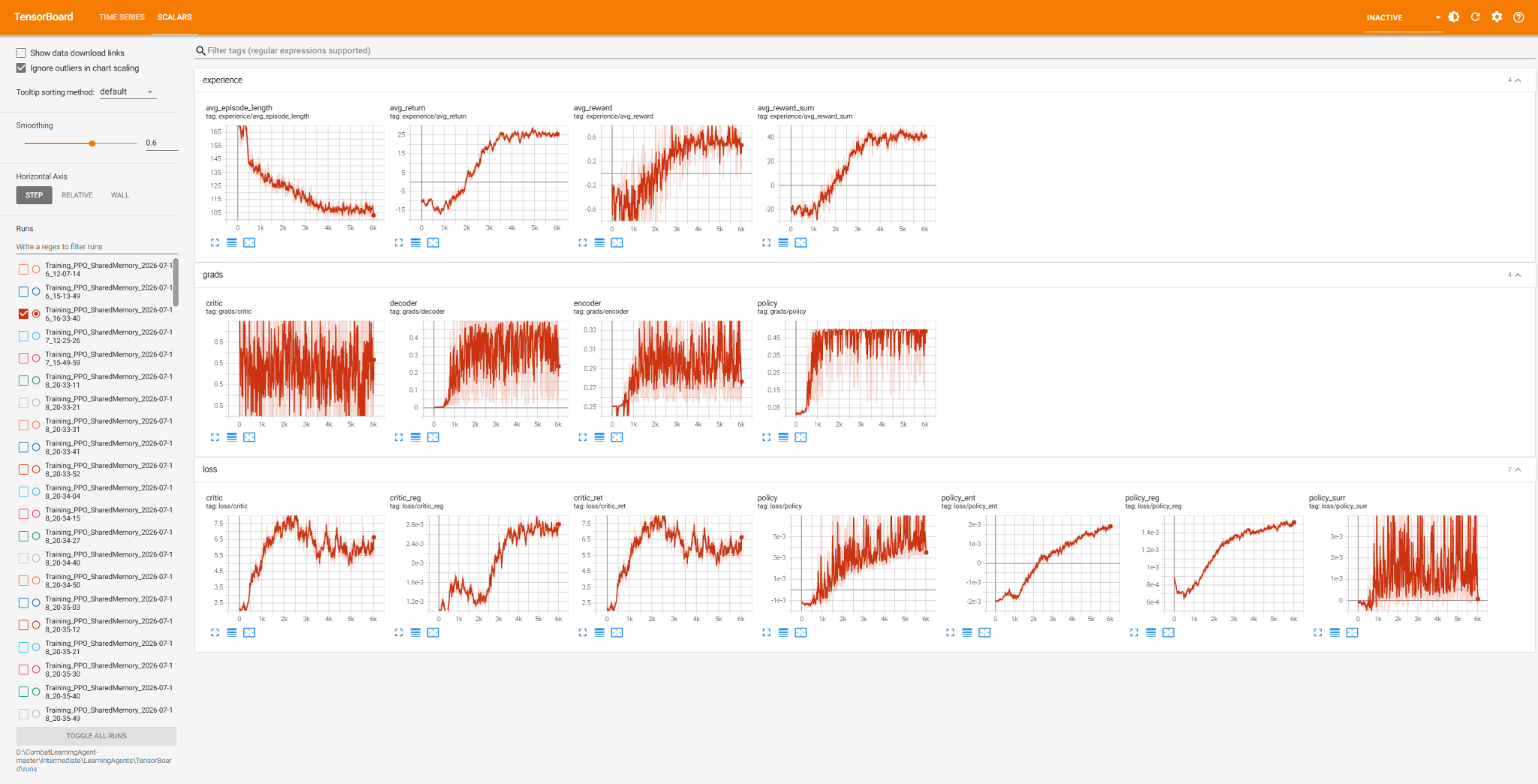This screenshot has width=1538, height=784.
Task: Set horizontal axis to WALL
Action: tap(120, 195)
